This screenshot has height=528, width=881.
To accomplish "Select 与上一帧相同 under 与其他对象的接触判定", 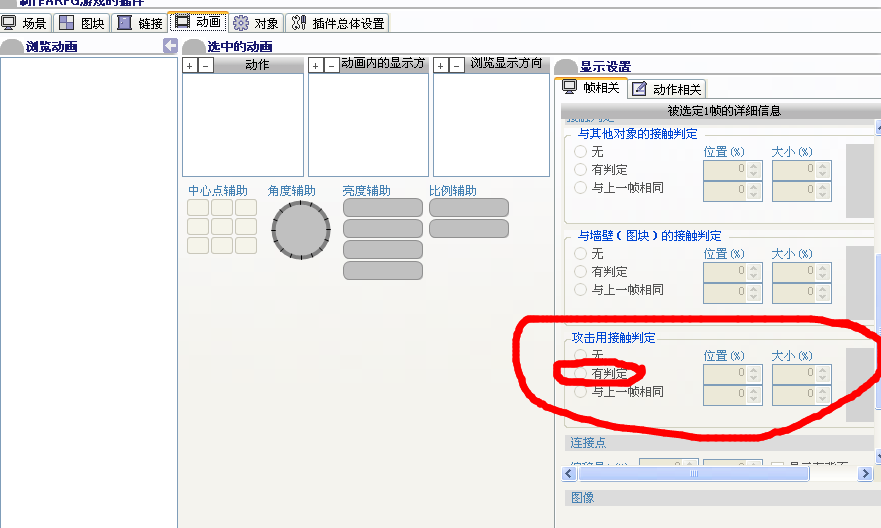I will (580, 188).
